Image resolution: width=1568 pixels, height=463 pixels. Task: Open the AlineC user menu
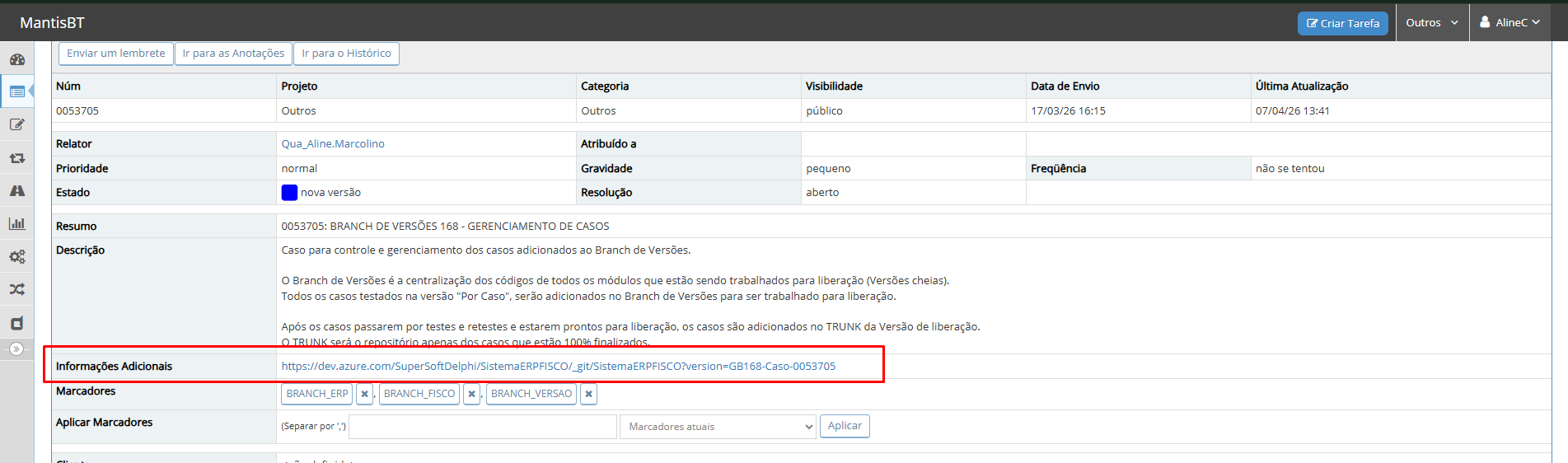pyautogui.click(x=1509, y=22)
